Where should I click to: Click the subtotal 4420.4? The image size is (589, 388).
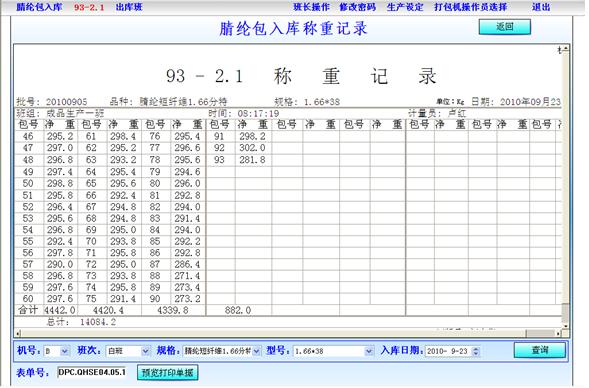pyautogui.click(x=108, y=310)
